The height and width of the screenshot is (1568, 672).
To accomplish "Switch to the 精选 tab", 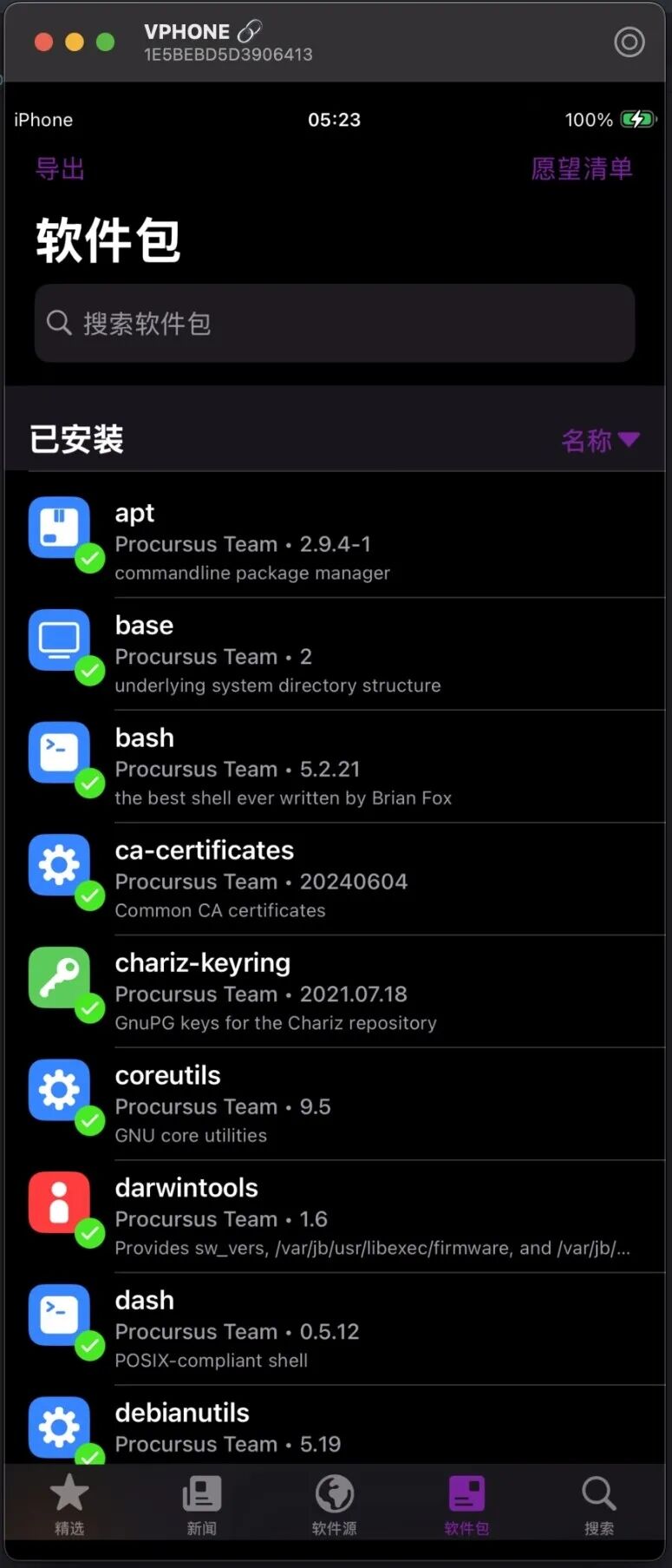I will coord(69,1505).
